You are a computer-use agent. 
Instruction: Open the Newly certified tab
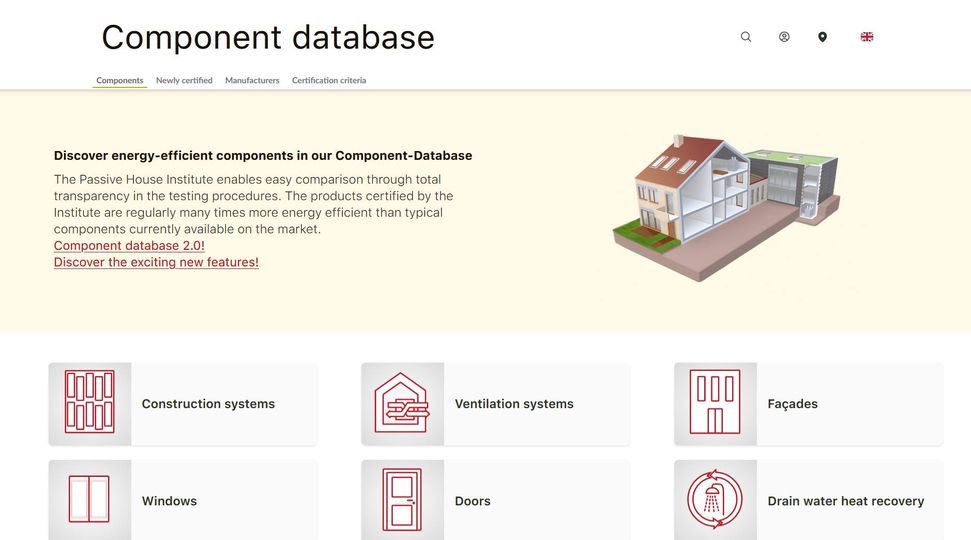[x=184, y=80]
